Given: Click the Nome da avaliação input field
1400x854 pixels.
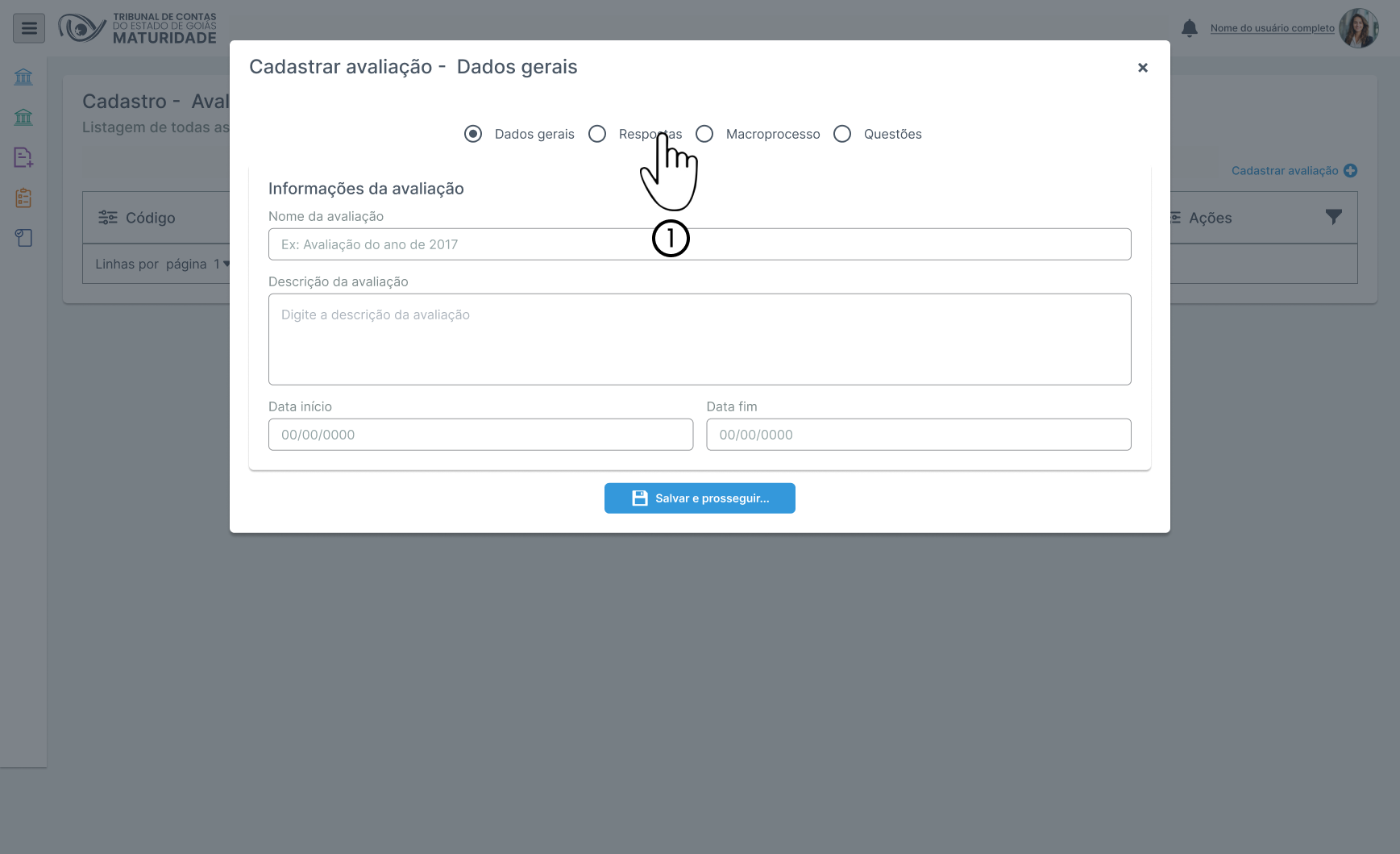Looking at the screenshot, I should pos(699,244).
